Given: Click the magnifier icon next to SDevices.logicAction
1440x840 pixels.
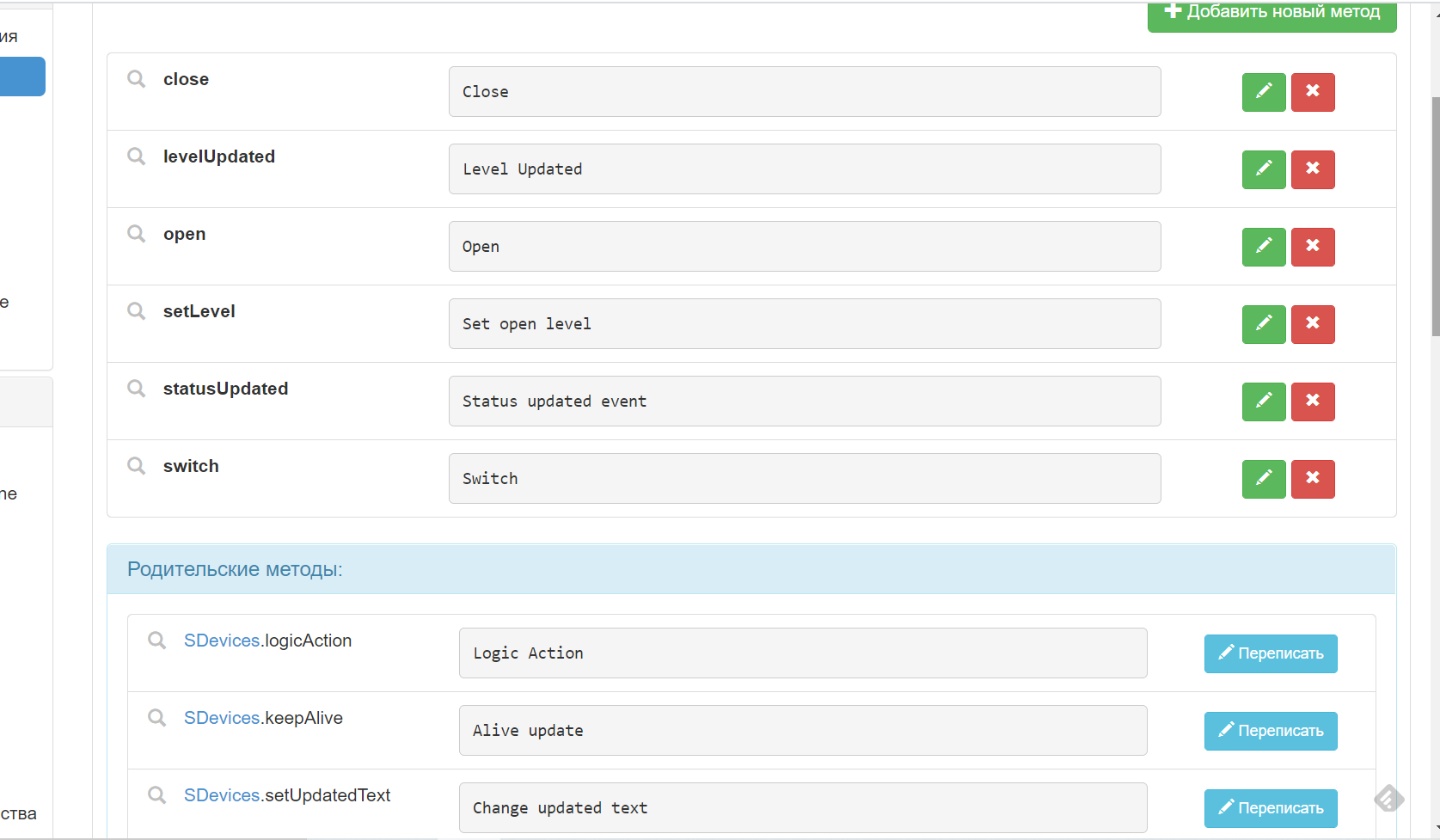Looking at the screenshot, I should pos(156,641).
